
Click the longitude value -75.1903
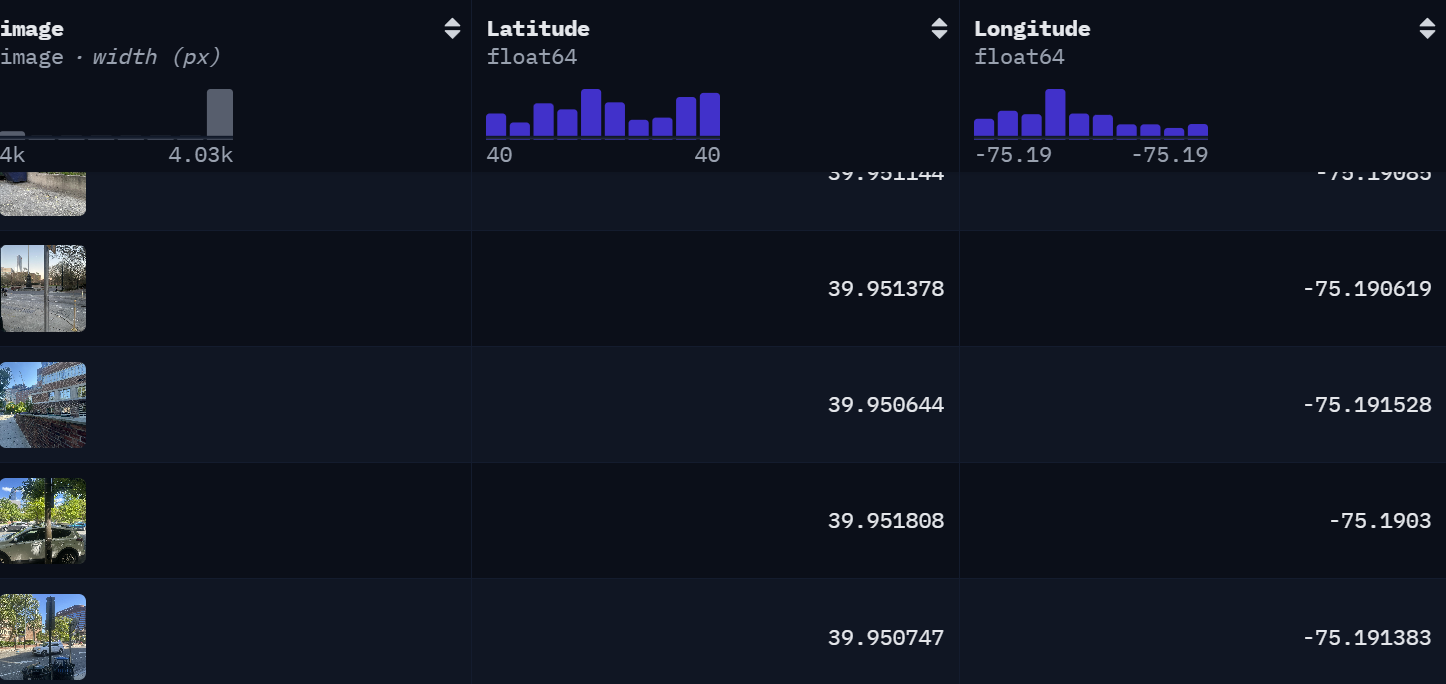[1380, 521]
